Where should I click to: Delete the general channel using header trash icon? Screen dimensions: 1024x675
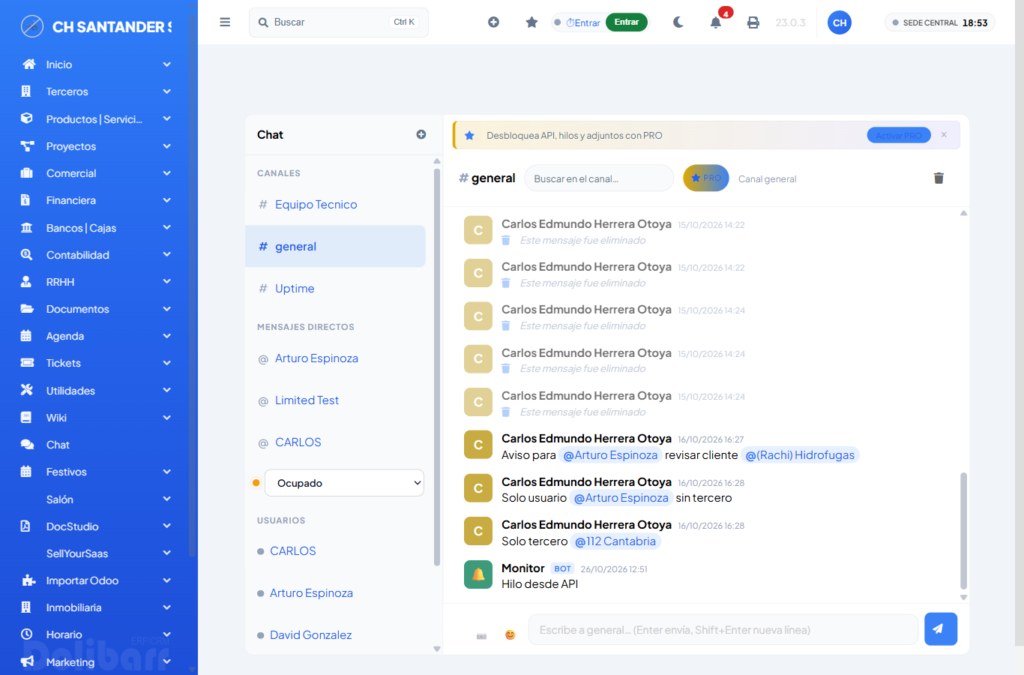(938, 178)
